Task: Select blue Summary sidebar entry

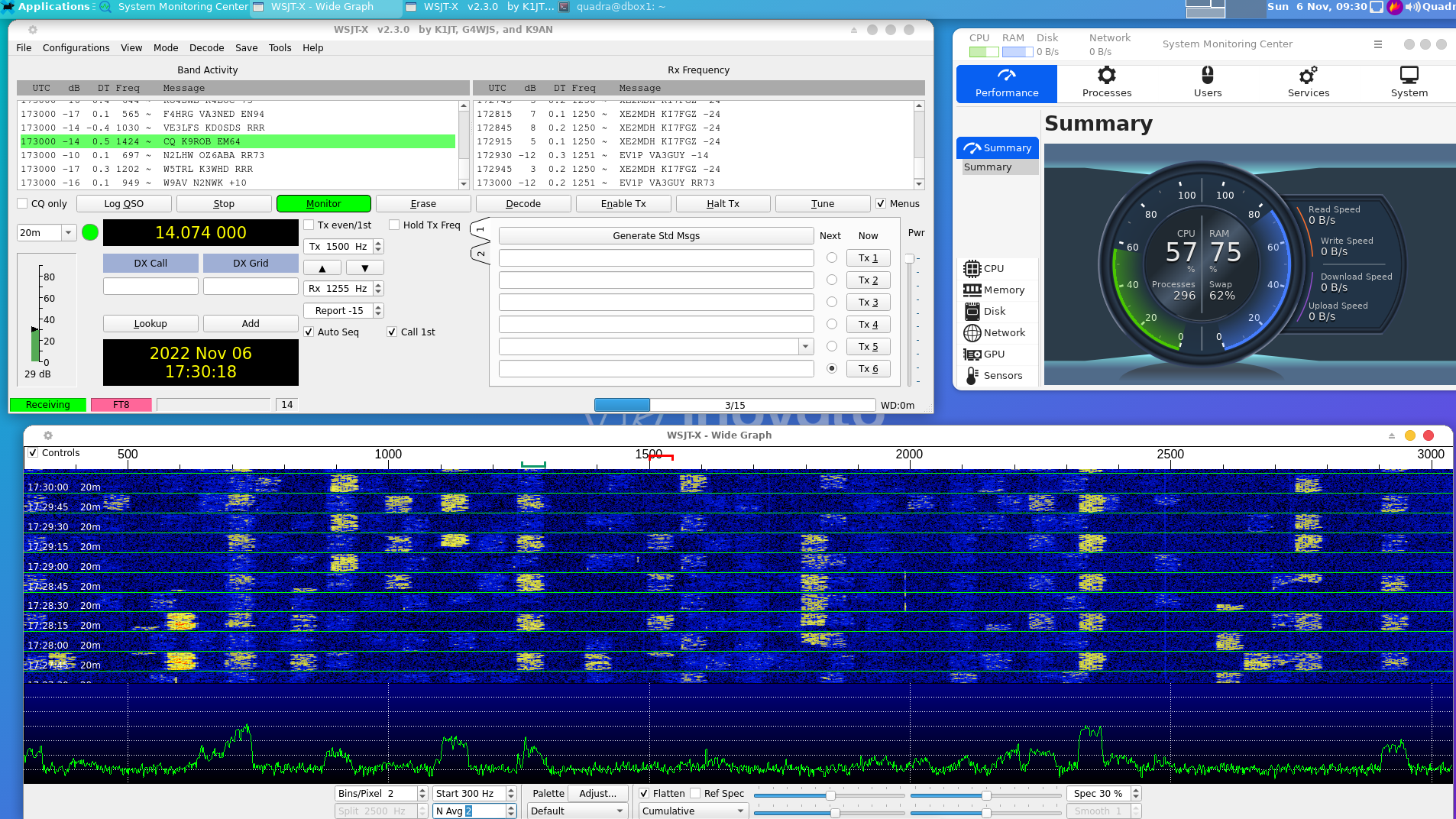Action: (x=997, y=147)
